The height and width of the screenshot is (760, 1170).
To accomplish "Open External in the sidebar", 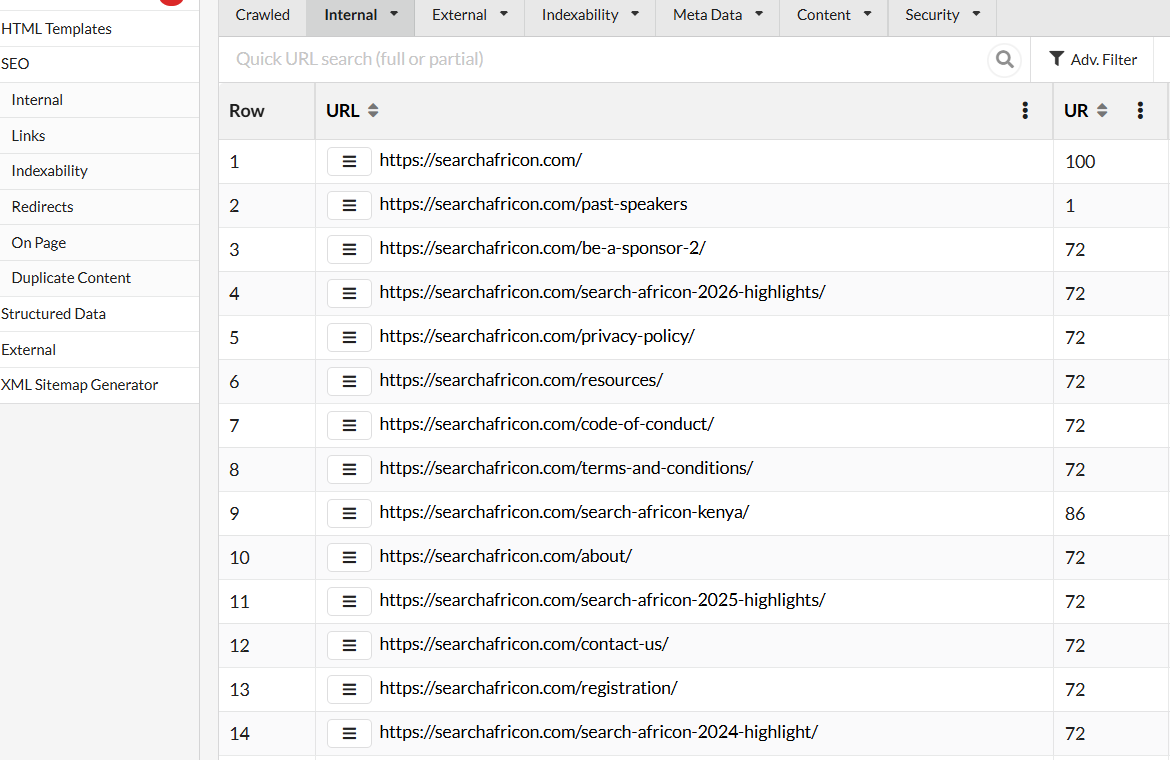I will tap(99, 350).
